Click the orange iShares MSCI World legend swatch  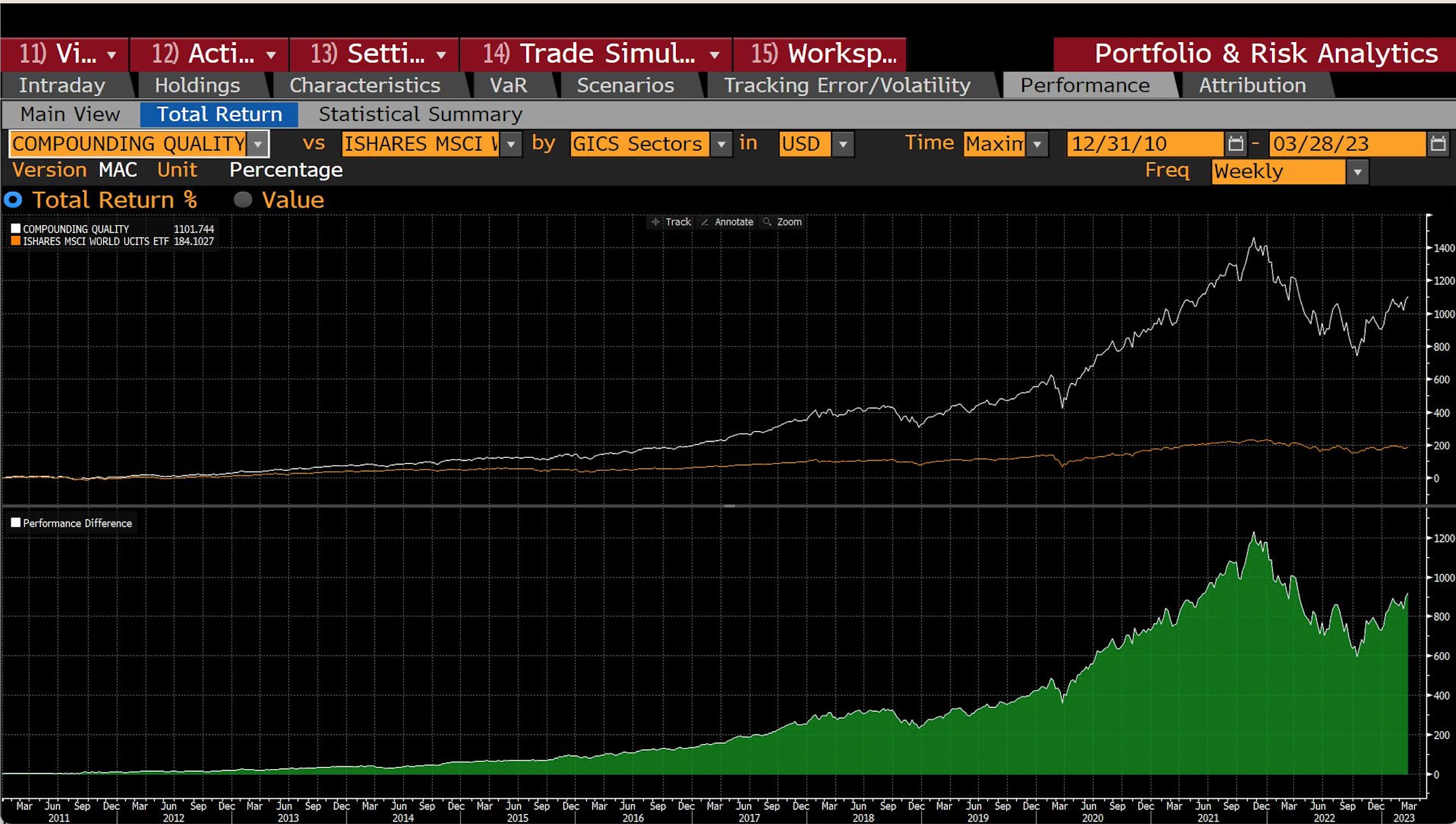16,241
